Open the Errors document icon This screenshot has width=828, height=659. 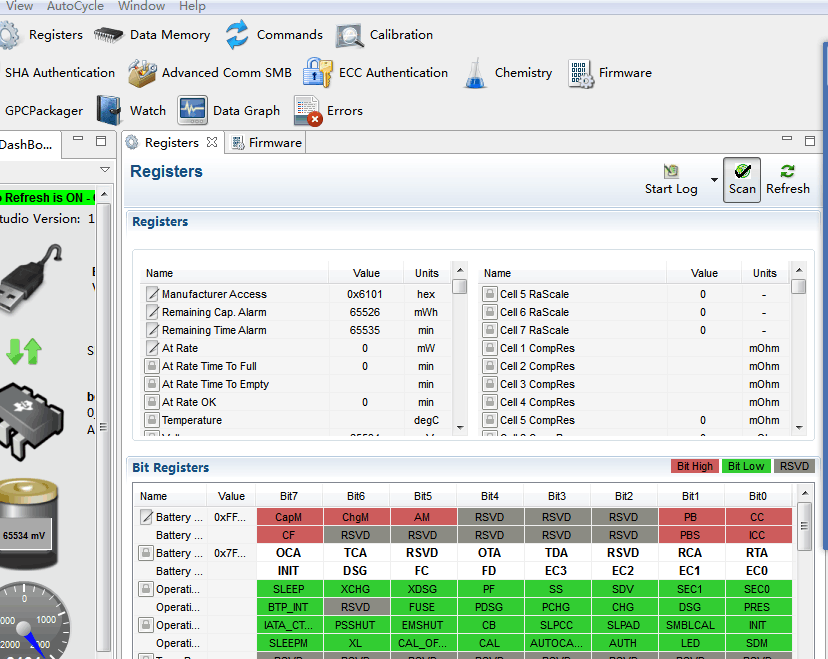tap(308, 111)
